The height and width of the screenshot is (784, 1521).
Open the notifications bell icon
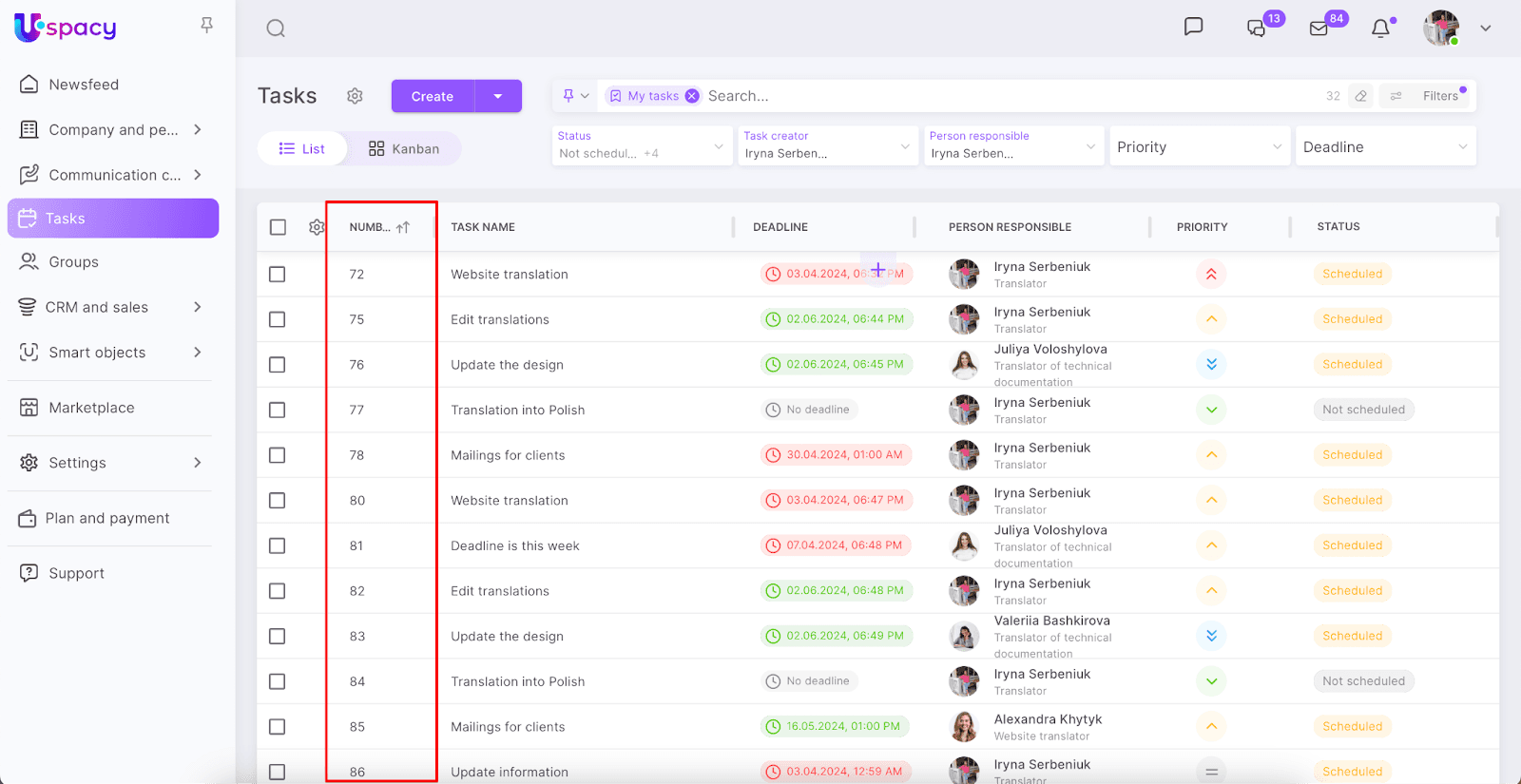pos(1380,29)
